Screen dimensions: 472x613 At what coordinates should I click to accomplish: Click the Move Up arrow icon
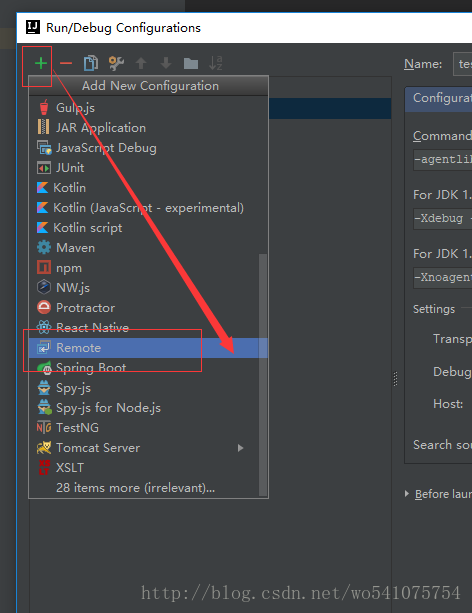tap(141, 63)
